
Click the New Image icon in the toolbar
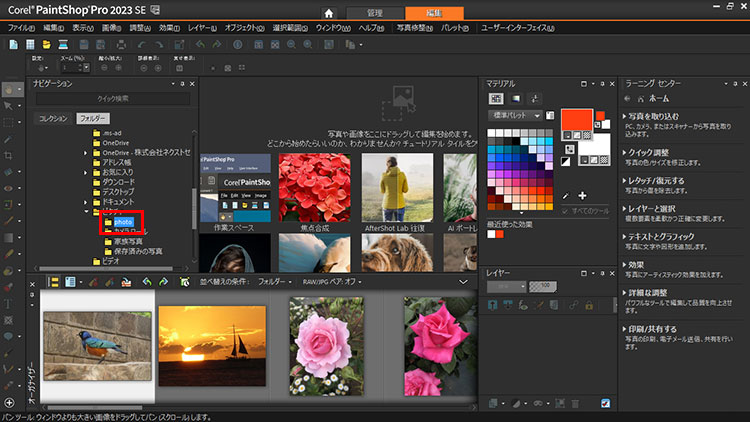point(13,45)
